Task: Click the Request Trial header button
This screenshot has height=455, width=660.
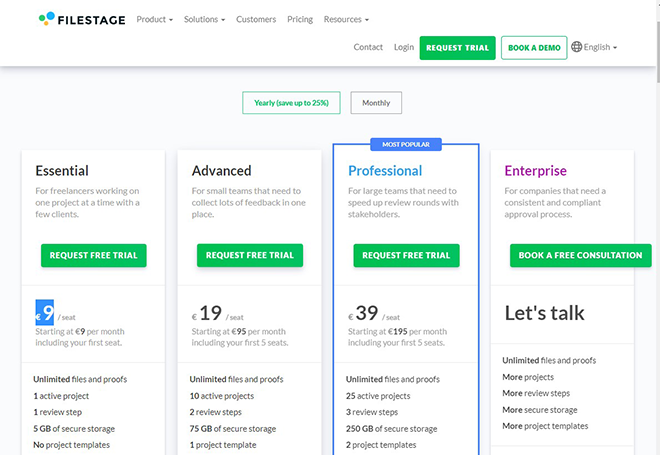Action: [x=458, y=48]
